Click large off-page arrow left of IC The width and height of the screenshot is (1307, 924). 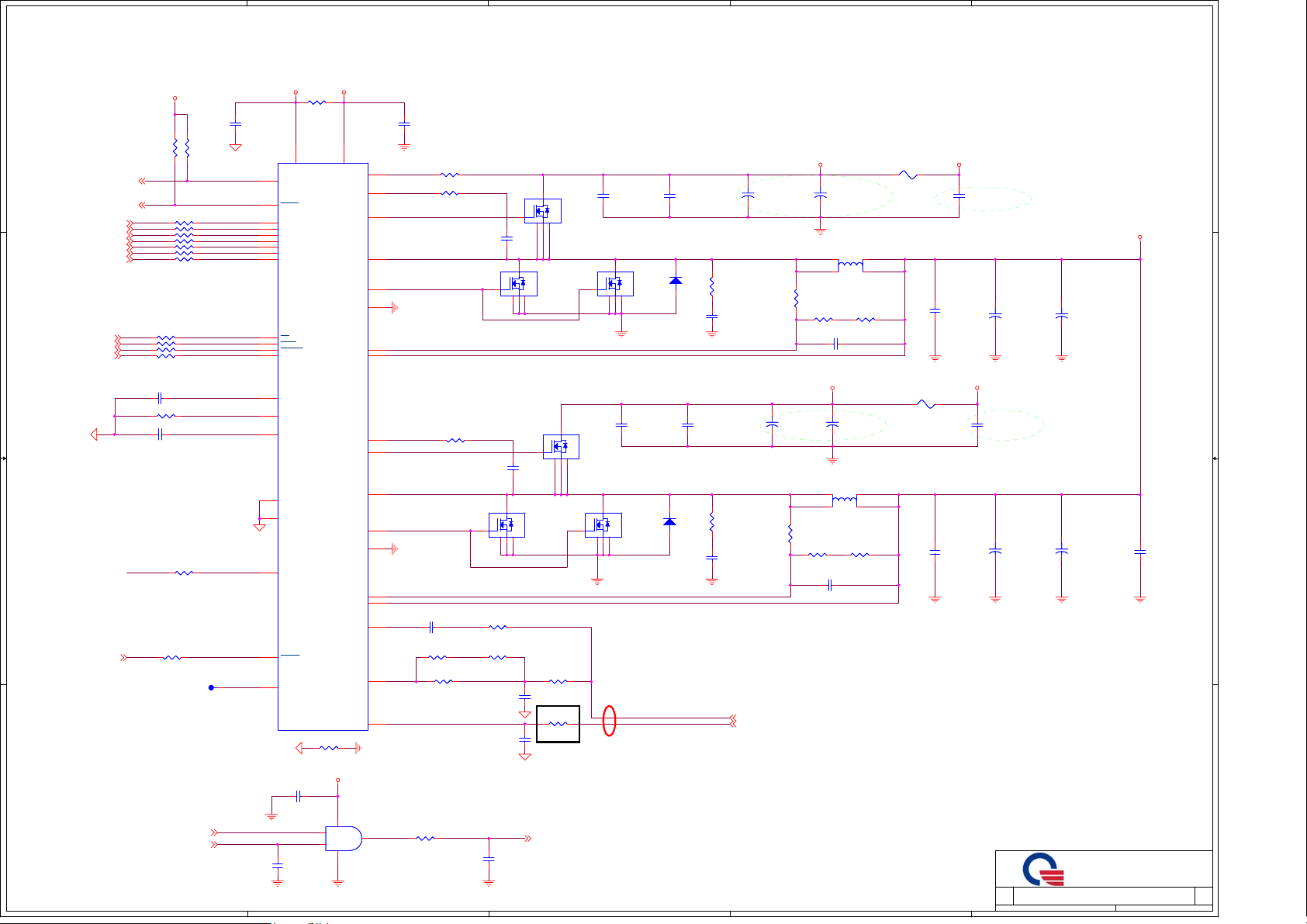(94, 434)
